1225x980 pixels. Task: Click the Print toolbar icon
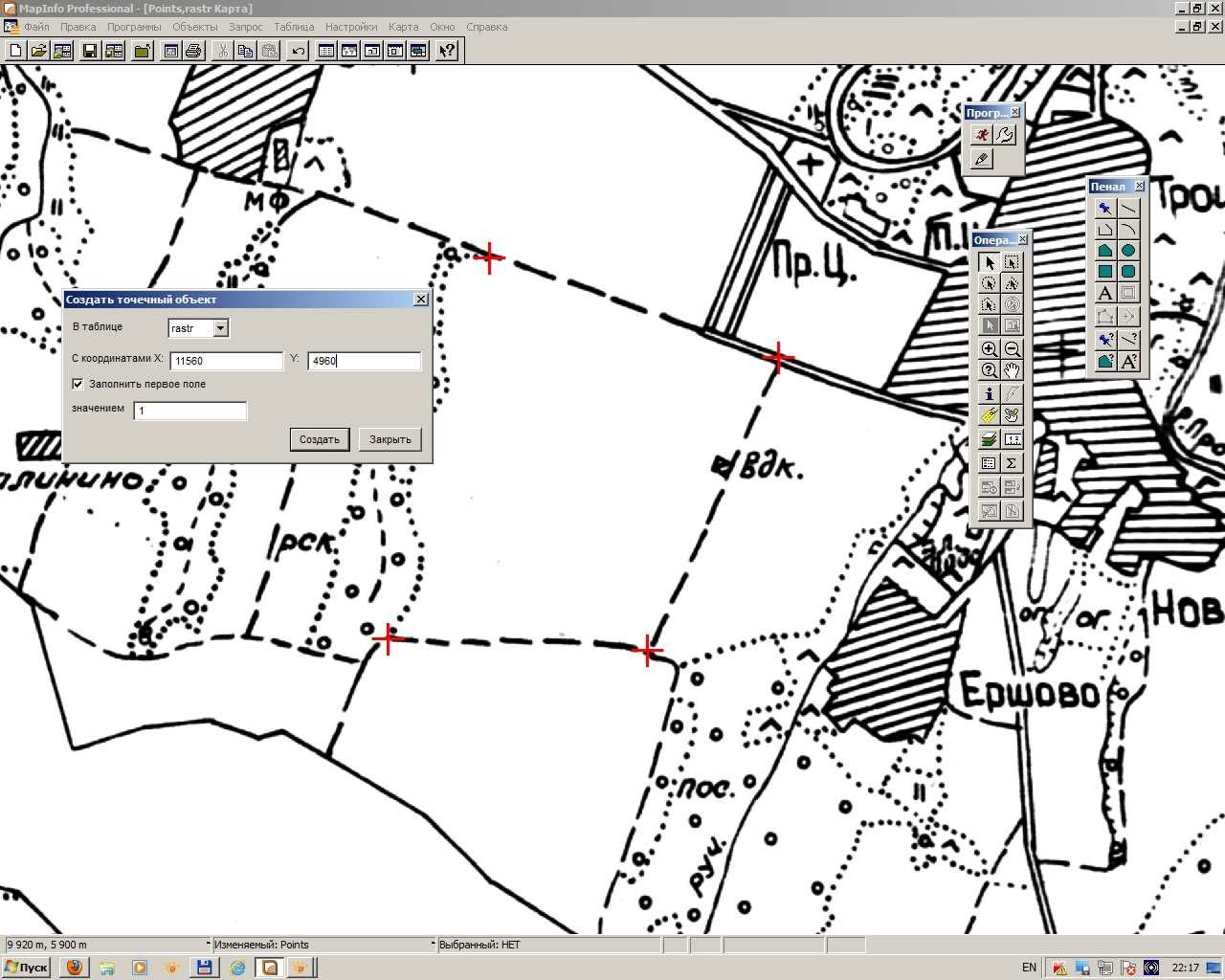pos(193,51)
